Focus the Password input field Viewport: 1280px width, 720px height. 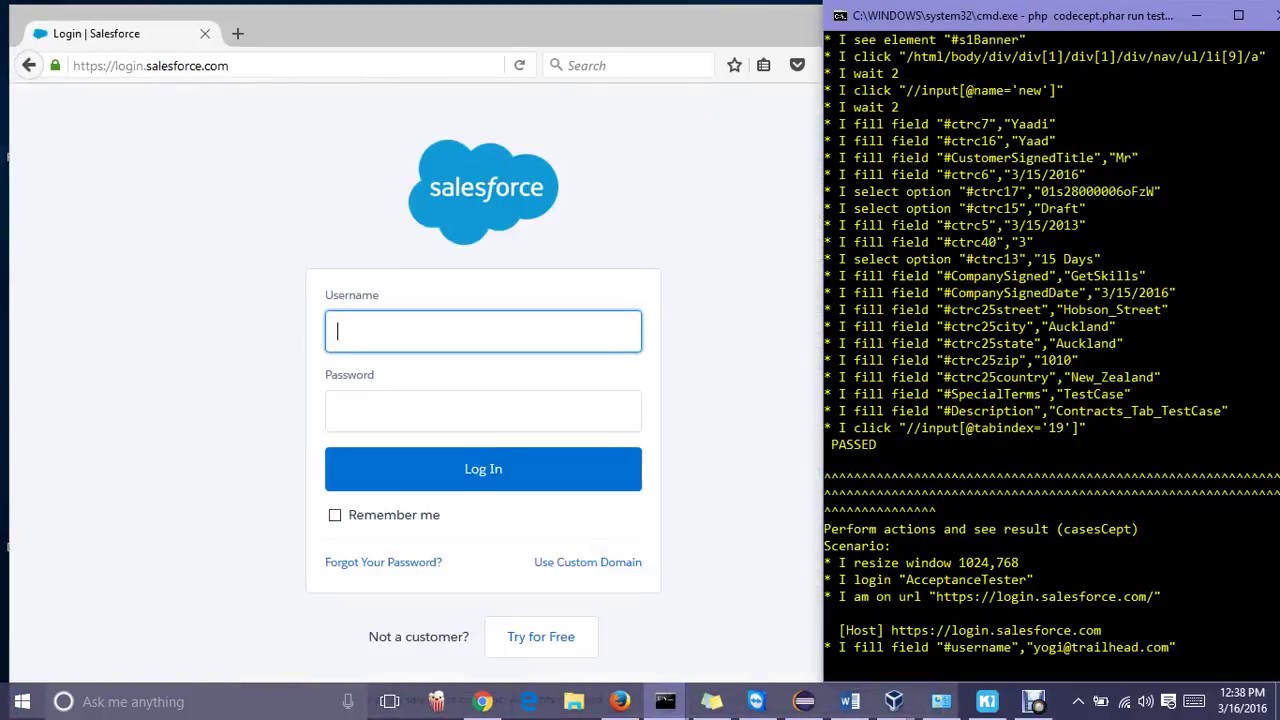483,411
